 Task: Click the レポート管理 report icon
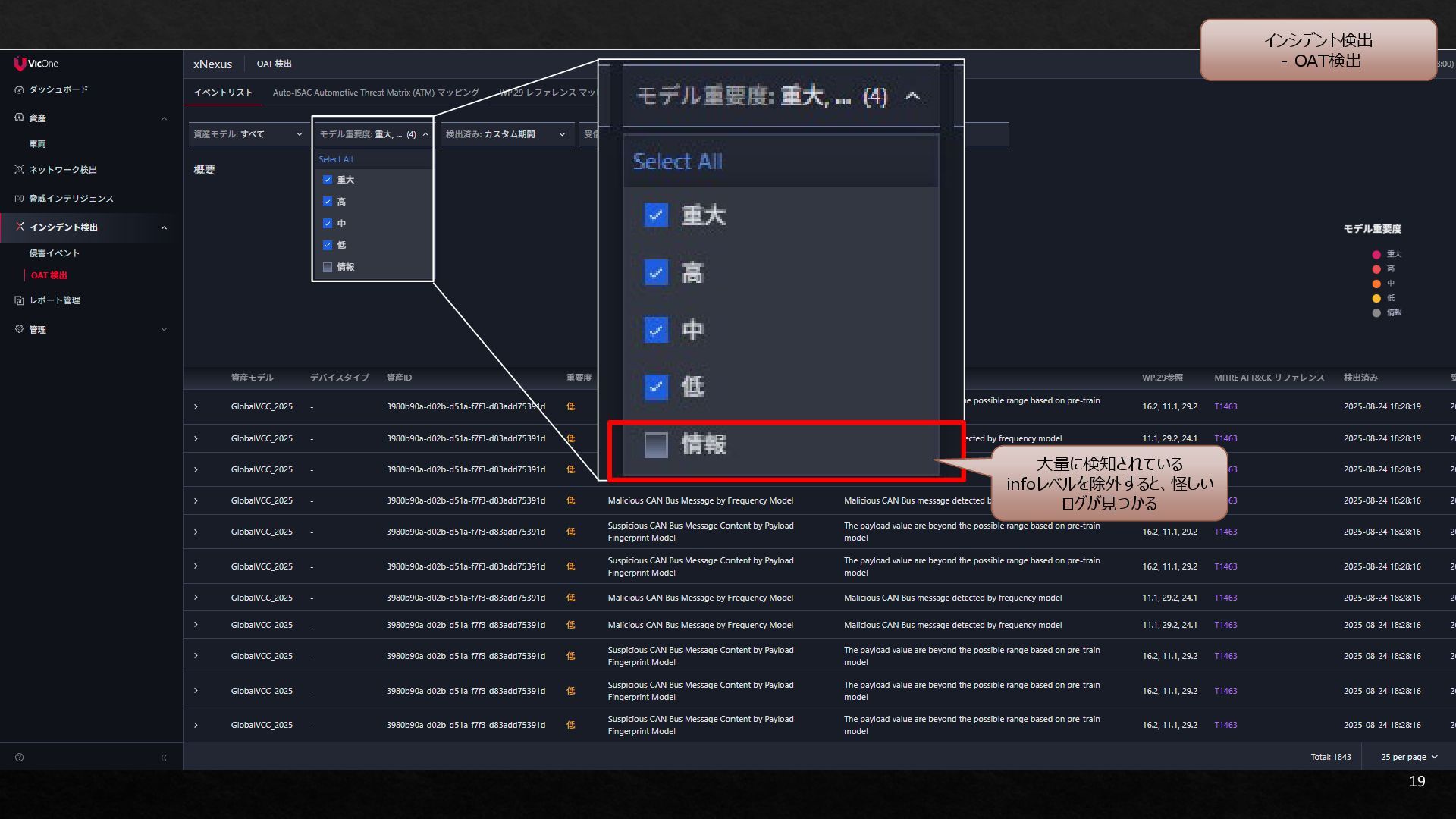click(20, 300)
